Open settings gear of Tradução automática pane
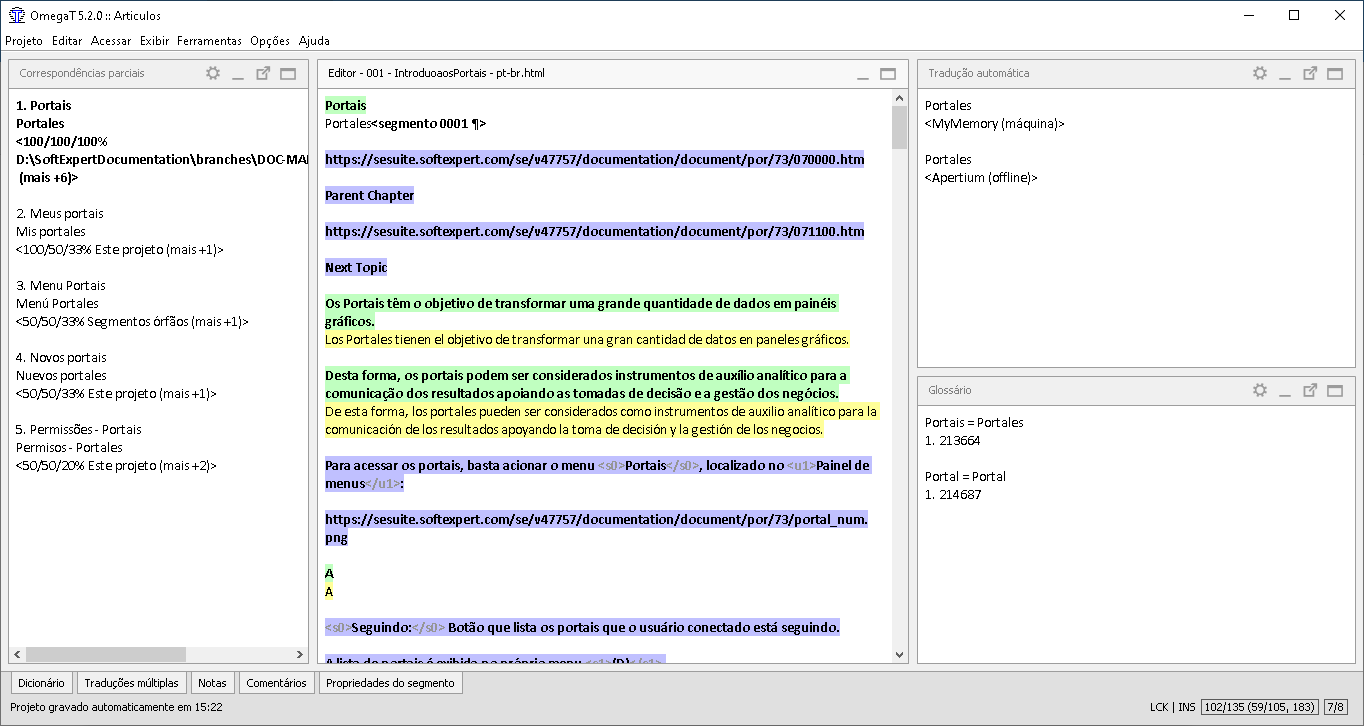The width and height of the screenshot is (1364, 726). [x=1260, y=73]
